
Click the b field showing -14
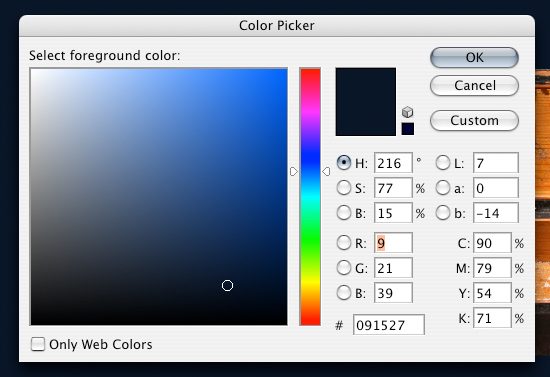coord(496,213)
